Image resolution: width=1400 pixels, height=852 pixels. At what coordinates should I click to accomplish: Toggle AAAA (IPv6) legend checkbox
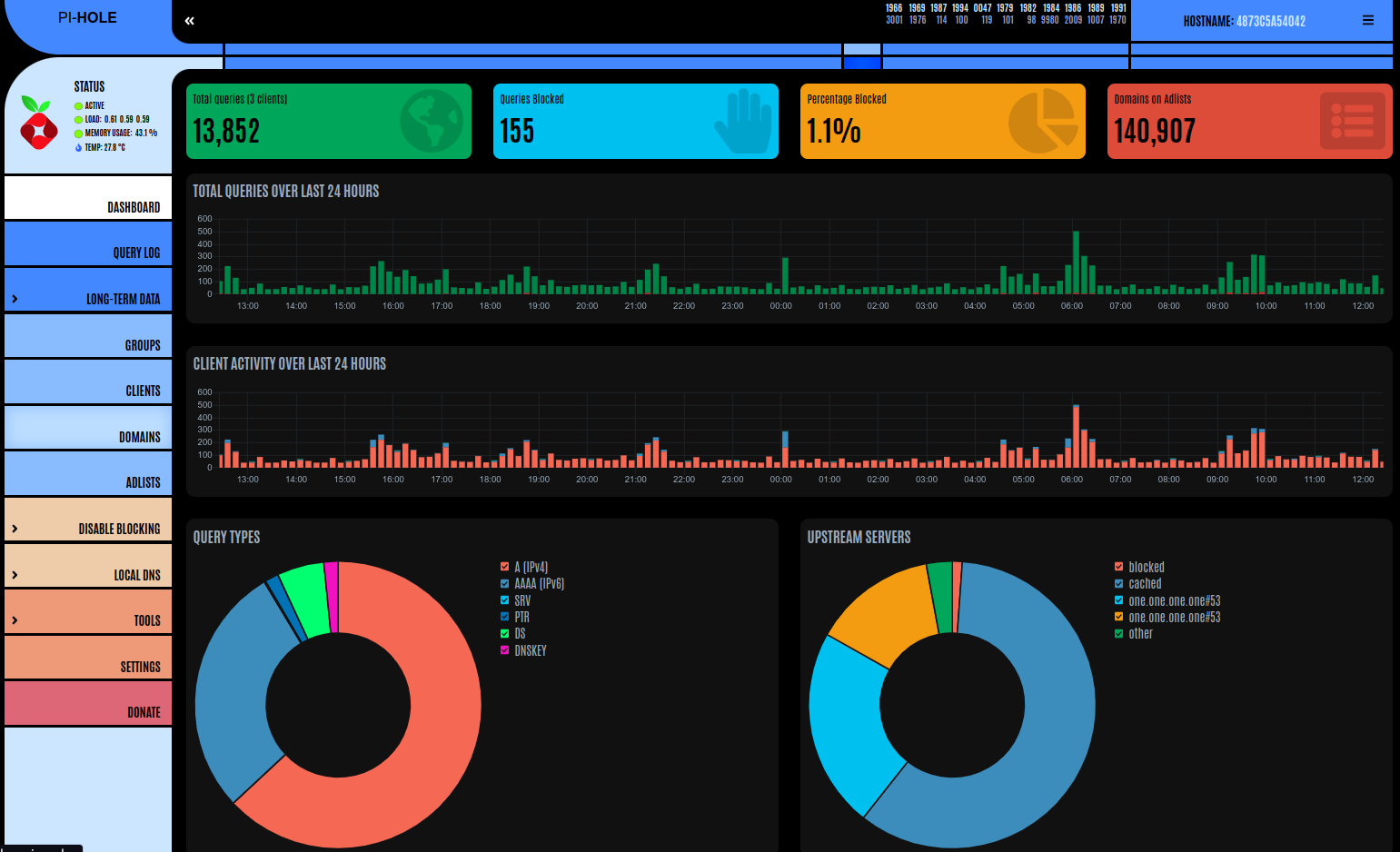click(504, 583)
